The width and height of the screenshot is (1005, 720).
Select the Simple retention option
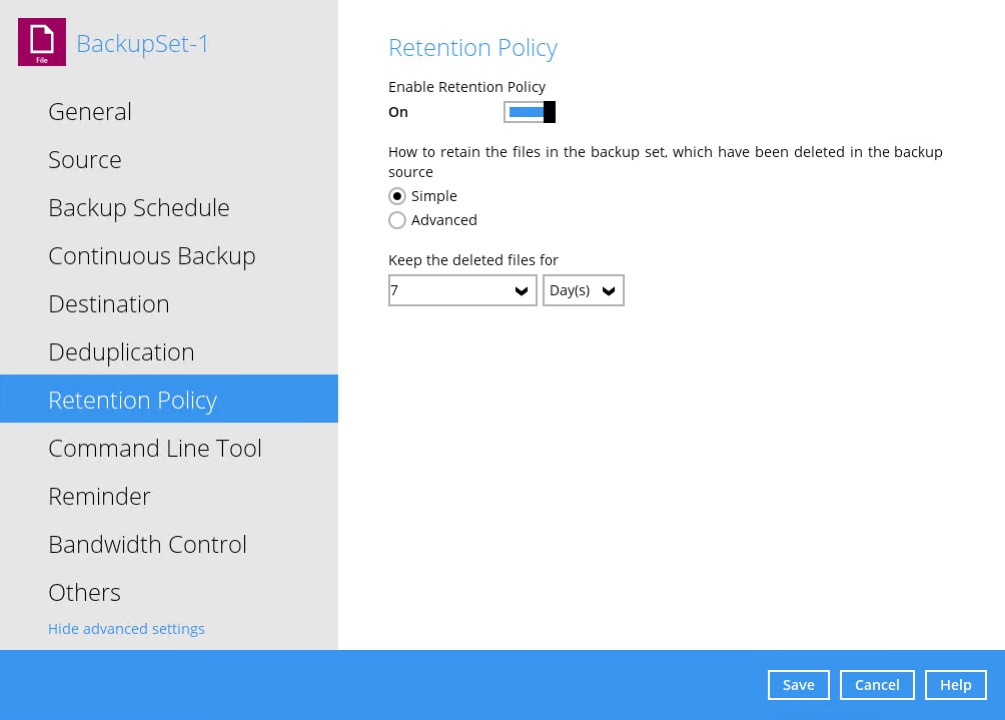point(397,196)
